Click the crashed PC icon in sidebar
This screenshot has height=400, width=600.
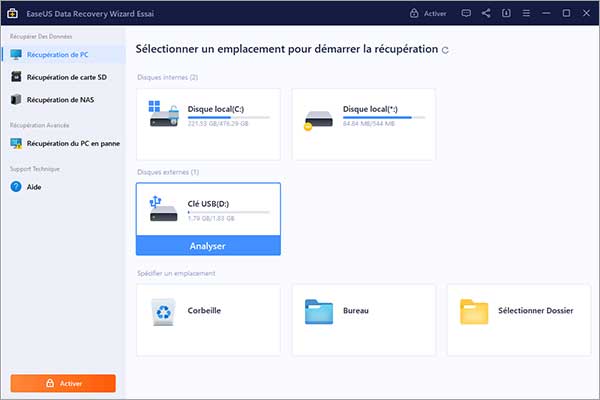16,144
